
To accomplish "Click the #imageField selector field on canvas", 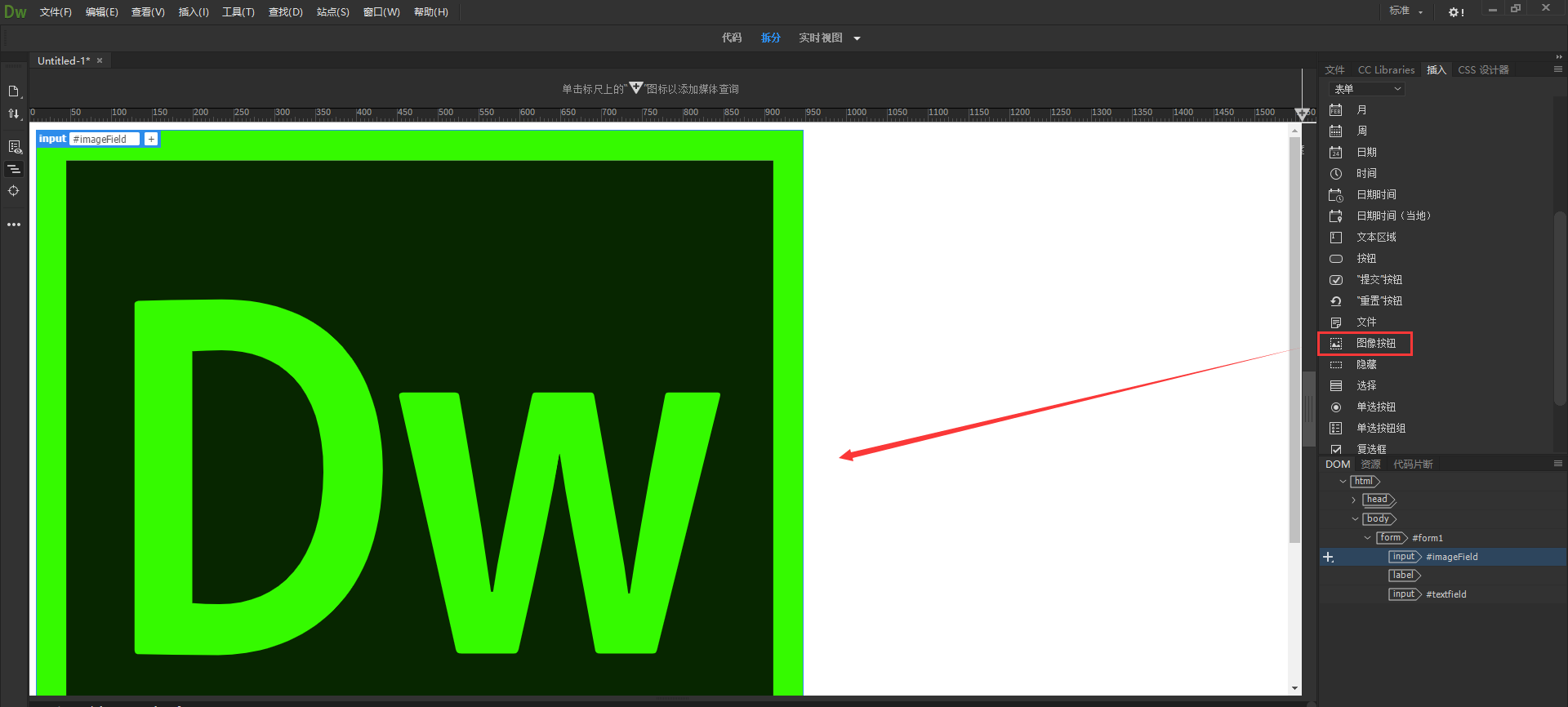I will 105,139.
